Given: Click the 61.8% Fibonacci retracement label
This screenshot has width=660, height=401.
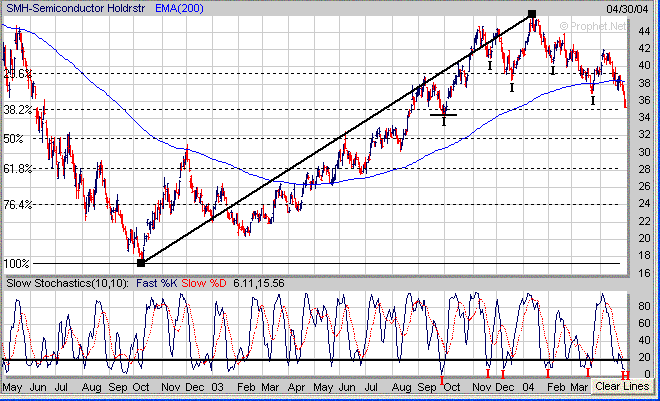Looking at the screenshot, I should click(18, 169).
